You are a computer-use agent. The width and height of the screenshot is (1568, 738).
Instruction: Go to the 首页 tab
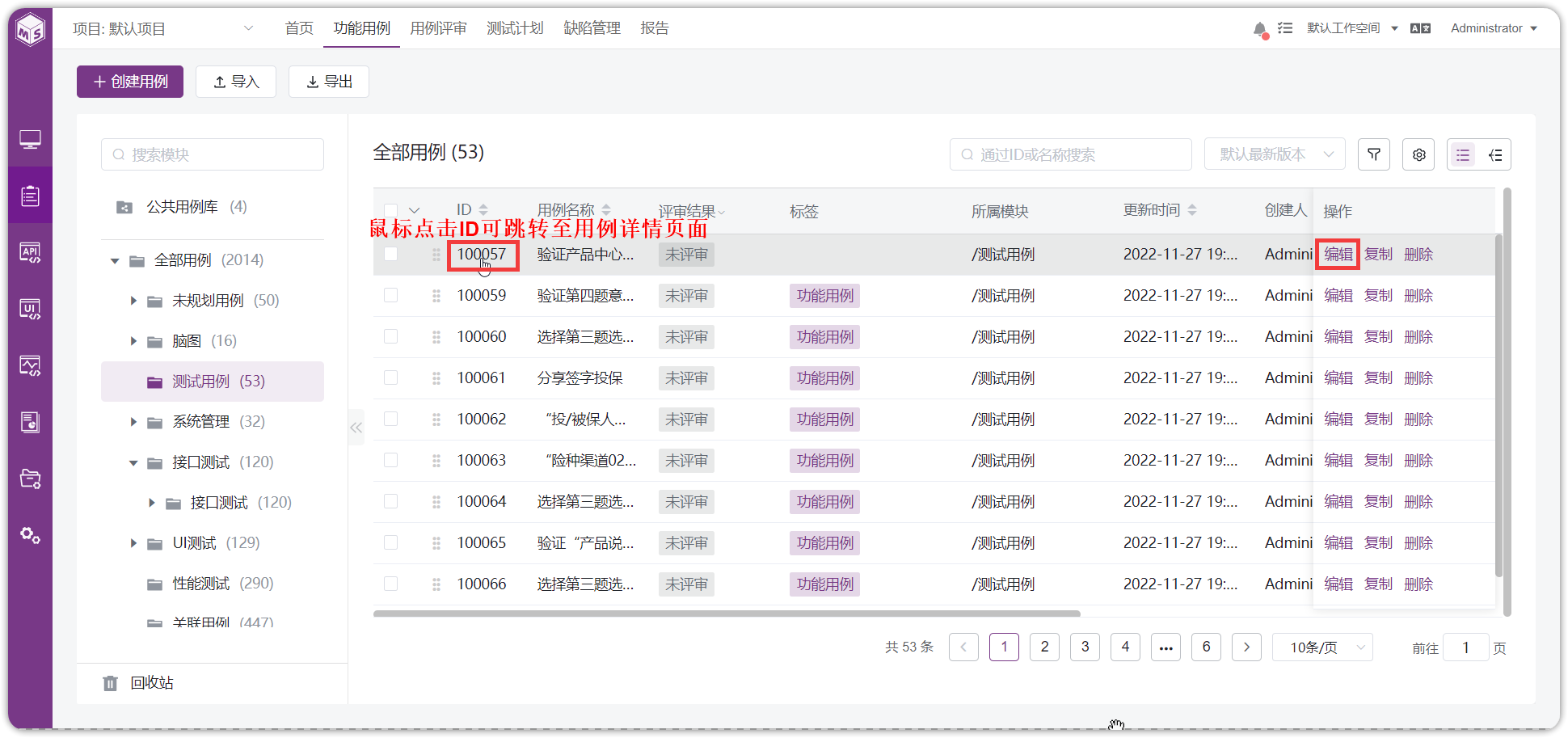click(x=299, y=28)
